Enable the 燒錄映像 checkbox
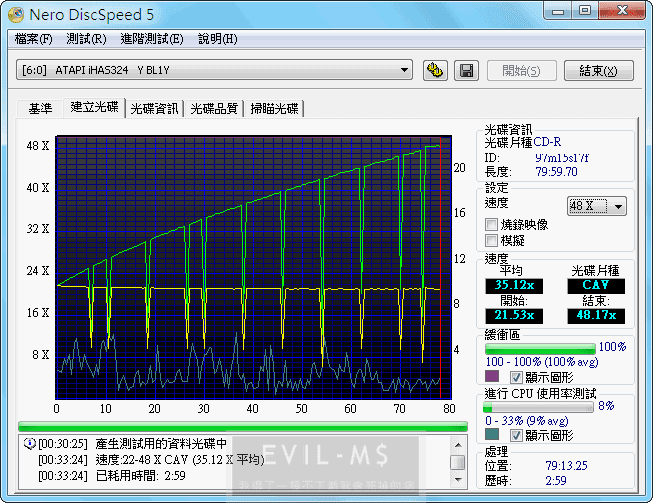Image resolution: width=653 pixels, height=503 pixels. tap(491, 225)
